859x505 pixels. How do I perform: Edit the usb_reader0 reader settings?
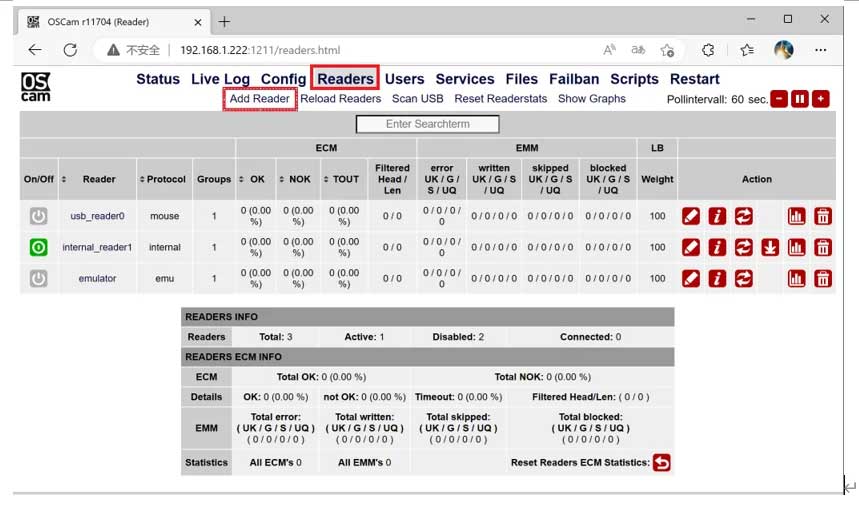(x=691, y=216)
